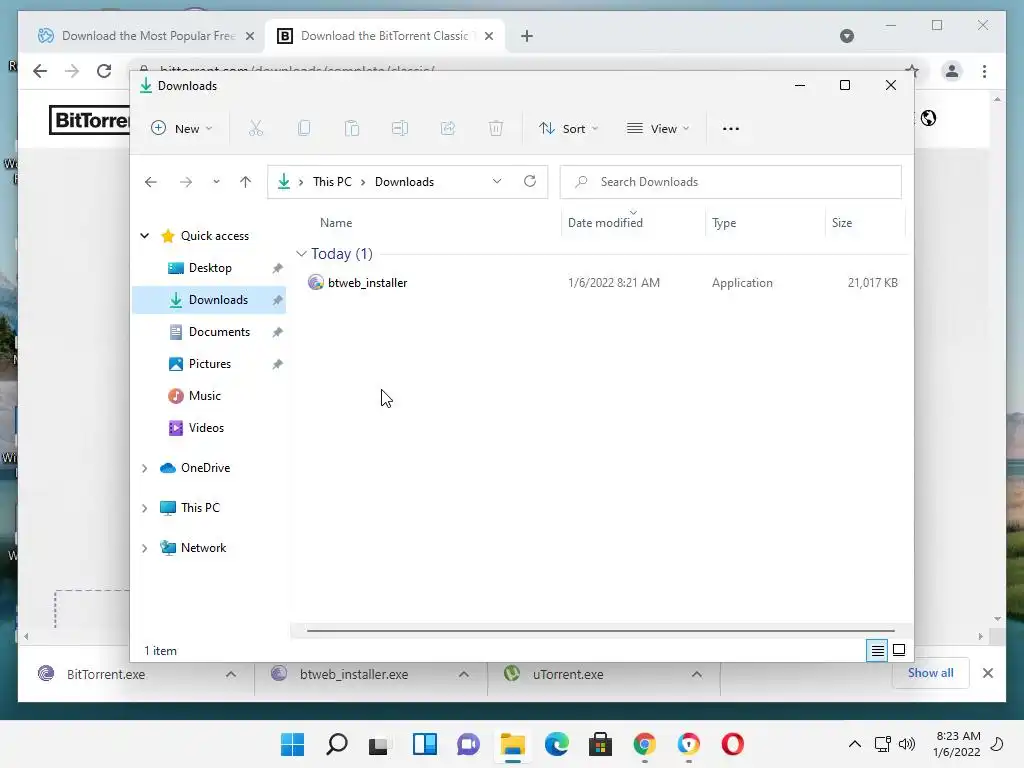Open the Sort dropdown menu
This screenshot has width=1024, height=768.
coord(568,129)
